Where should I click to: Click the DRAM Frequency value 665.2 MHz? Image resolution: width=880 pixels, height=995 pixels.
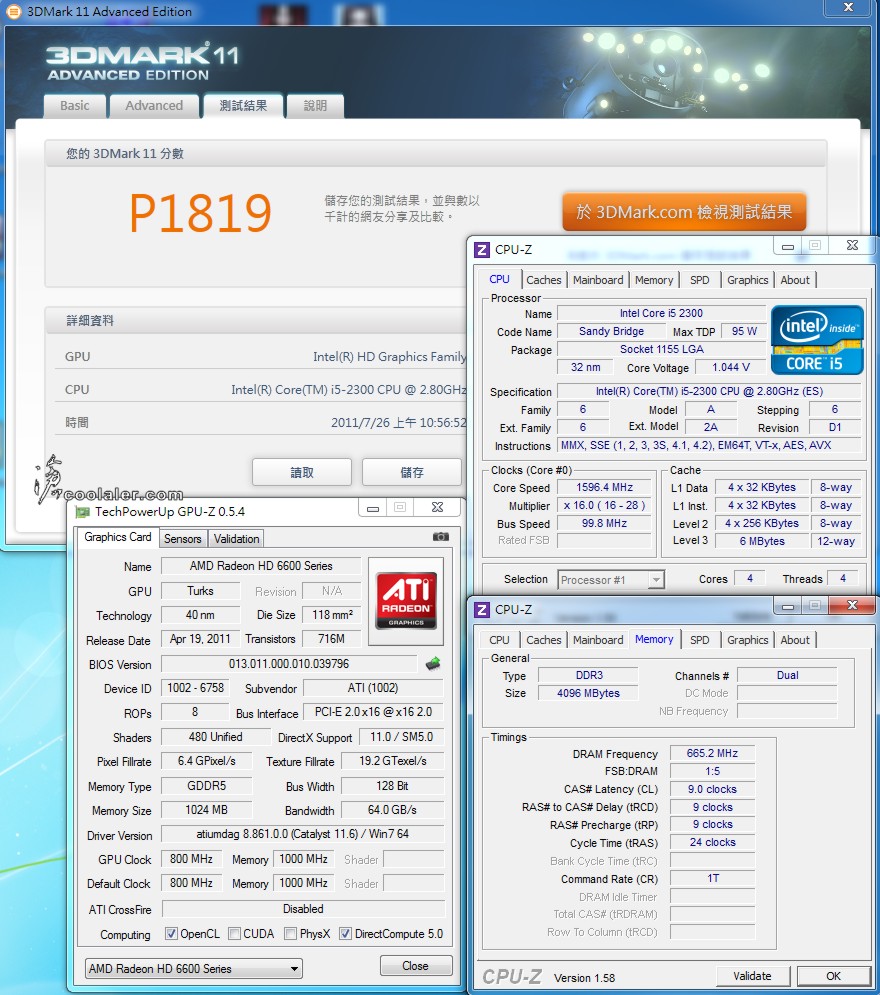(713, 753)
